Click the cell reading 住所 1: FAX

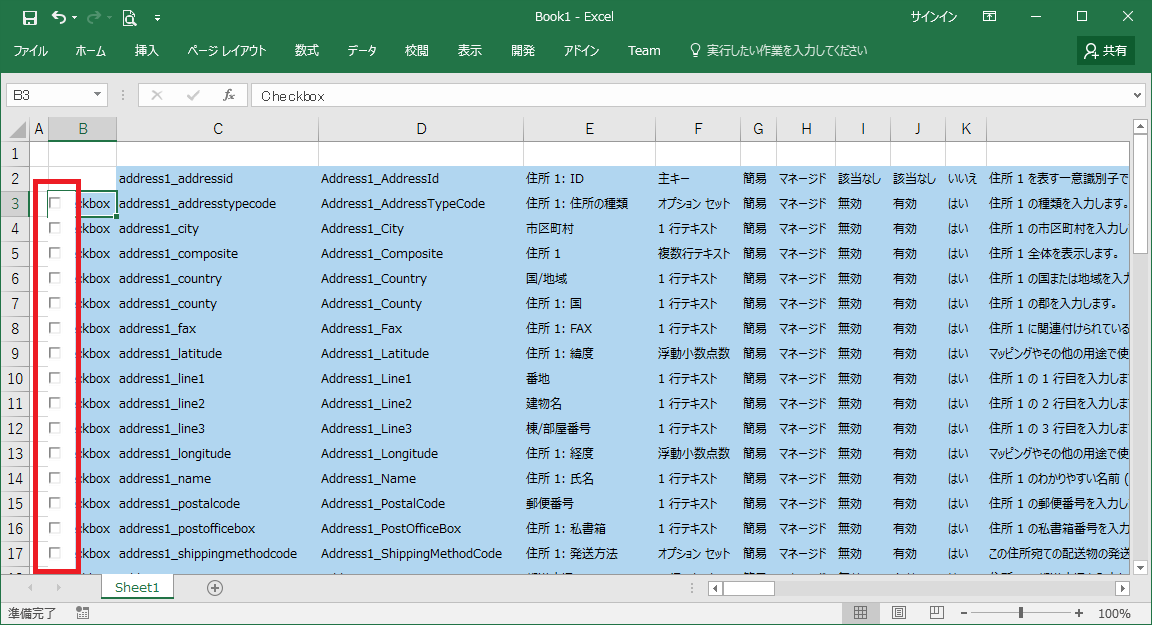[x=589, y=328]
